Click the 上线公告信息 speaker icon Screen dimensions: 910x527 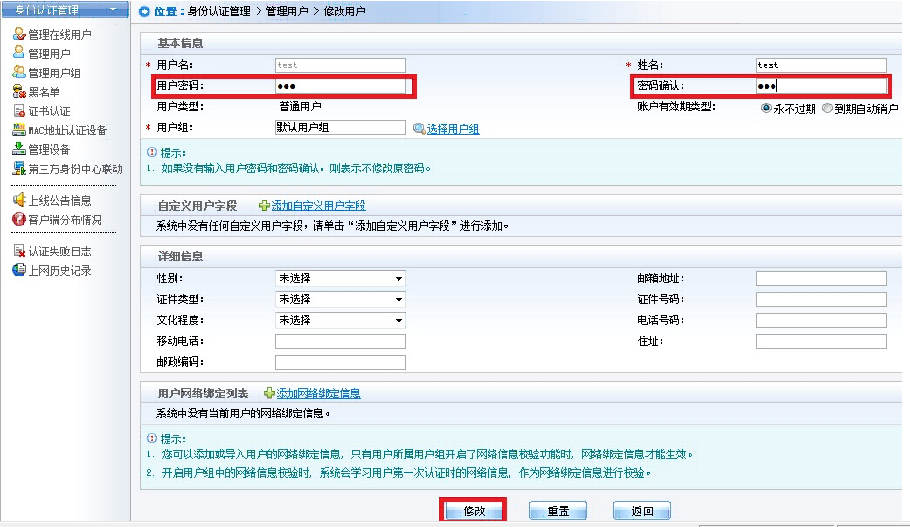[x=19, y=200]
